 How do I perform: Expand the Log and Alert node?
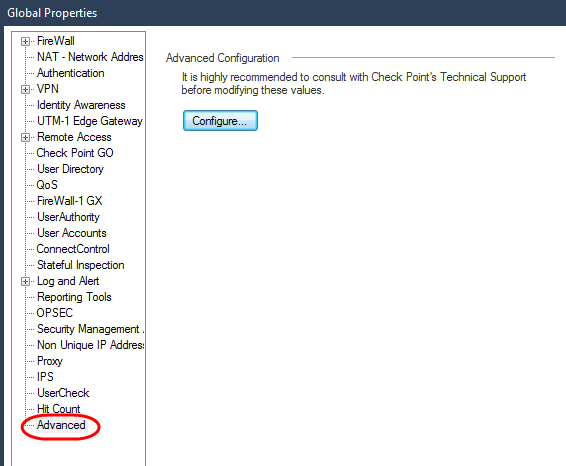pyautogui.click(x=25, y=282)
